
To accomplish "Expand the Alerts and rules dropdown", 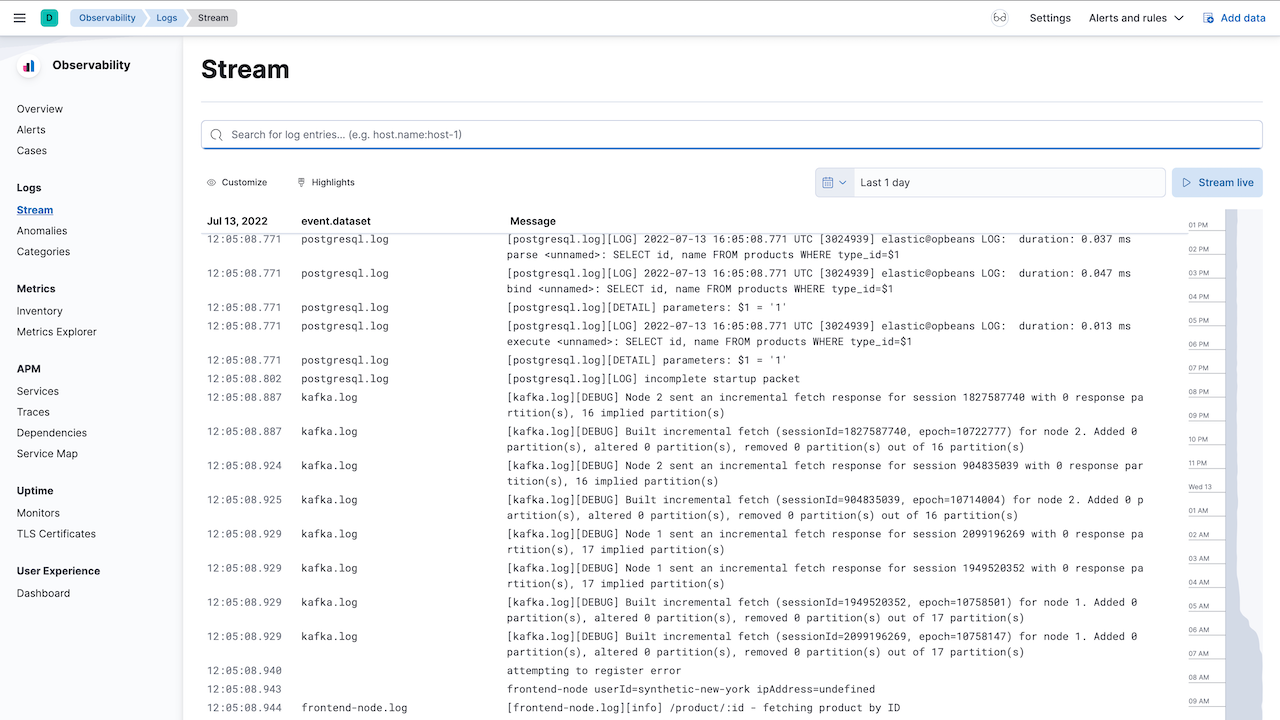I will [1136, 18].
